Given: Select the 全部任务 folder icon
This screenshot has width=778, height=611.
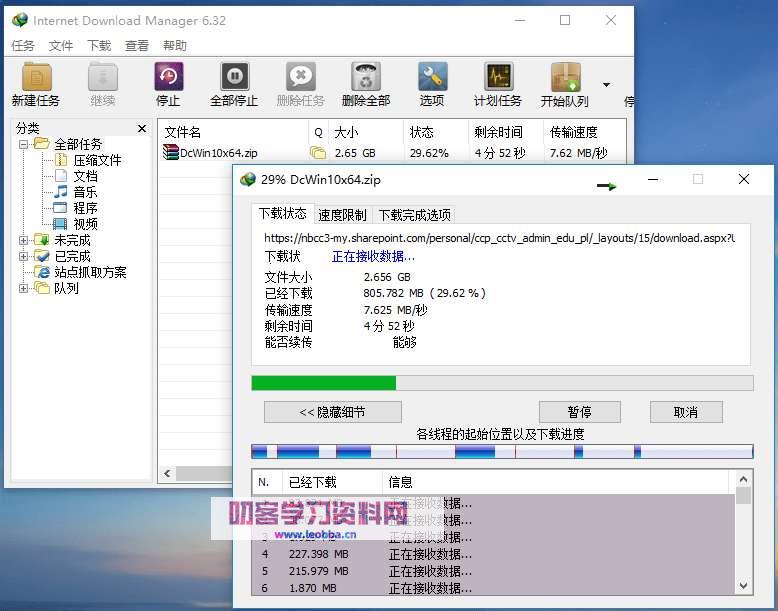Looking at the screenshot, I should (42, 144).
